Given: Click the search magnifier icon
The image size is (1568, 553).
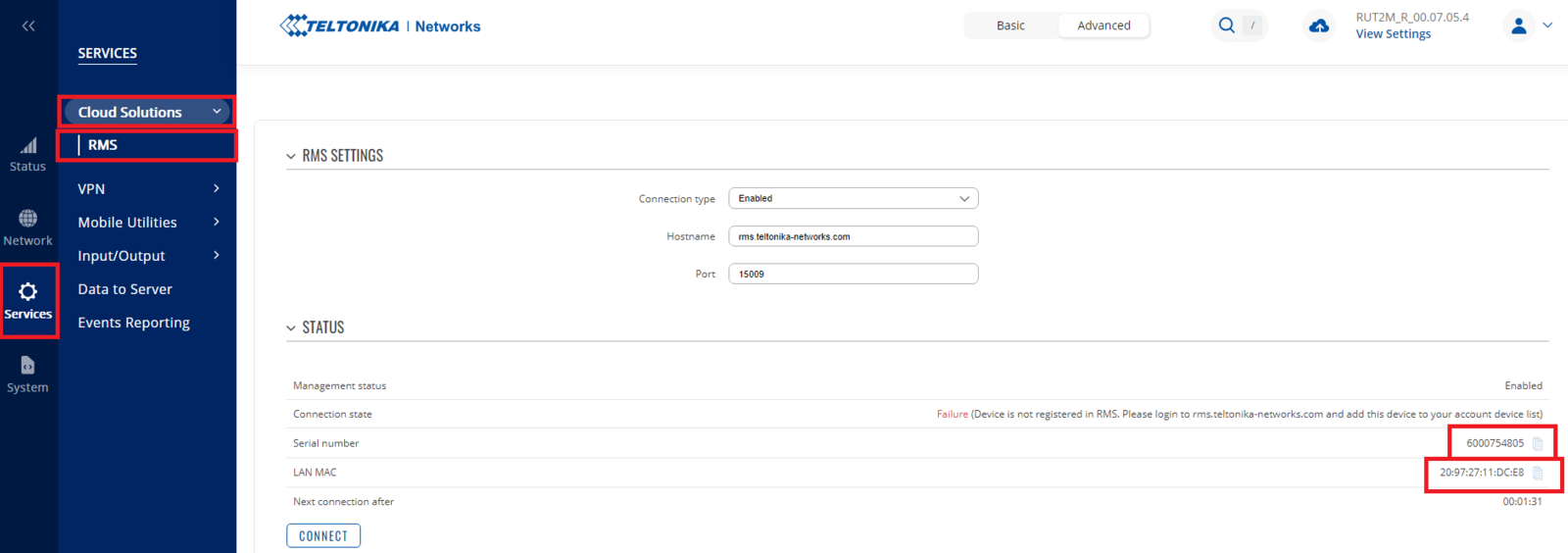Looking at the screenshot, I should tap(1226, 25).
